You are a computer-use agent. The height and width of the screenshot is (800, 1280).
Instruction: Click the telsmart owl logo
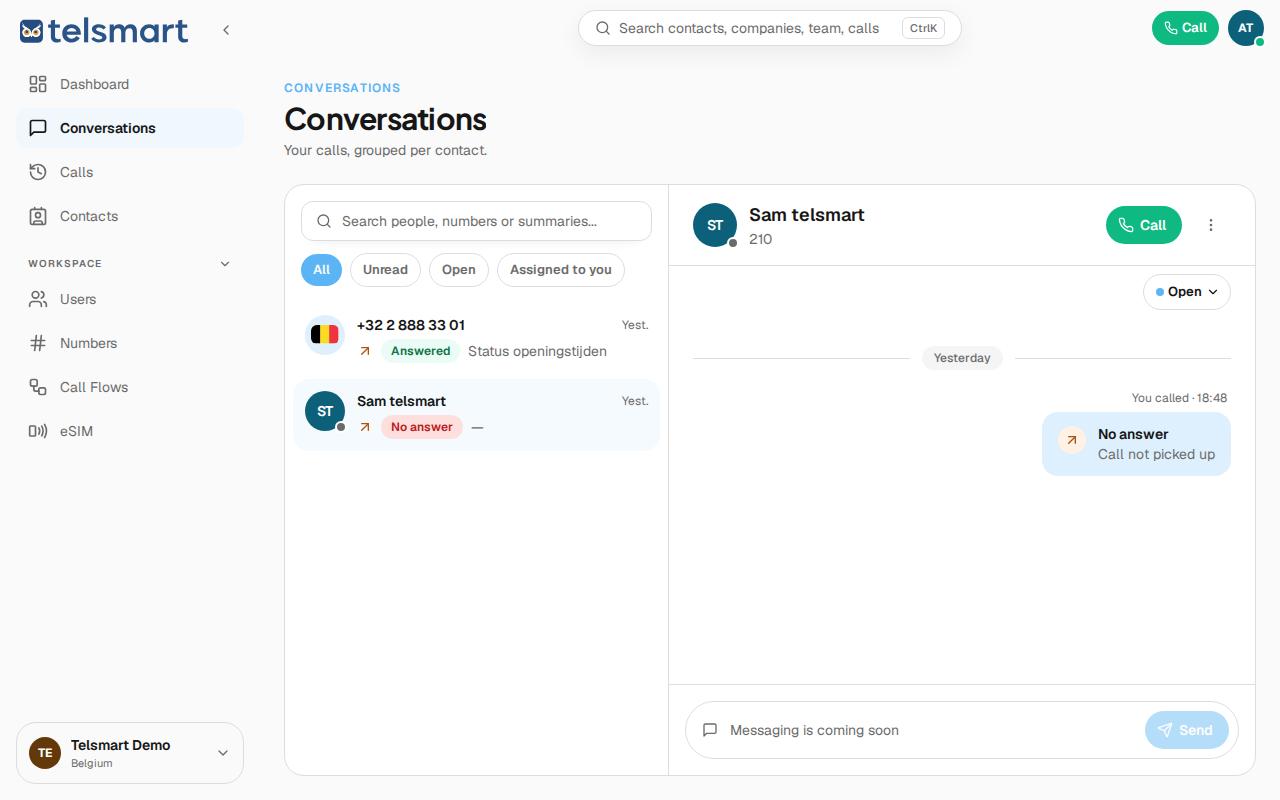click(x=104, y=30)
